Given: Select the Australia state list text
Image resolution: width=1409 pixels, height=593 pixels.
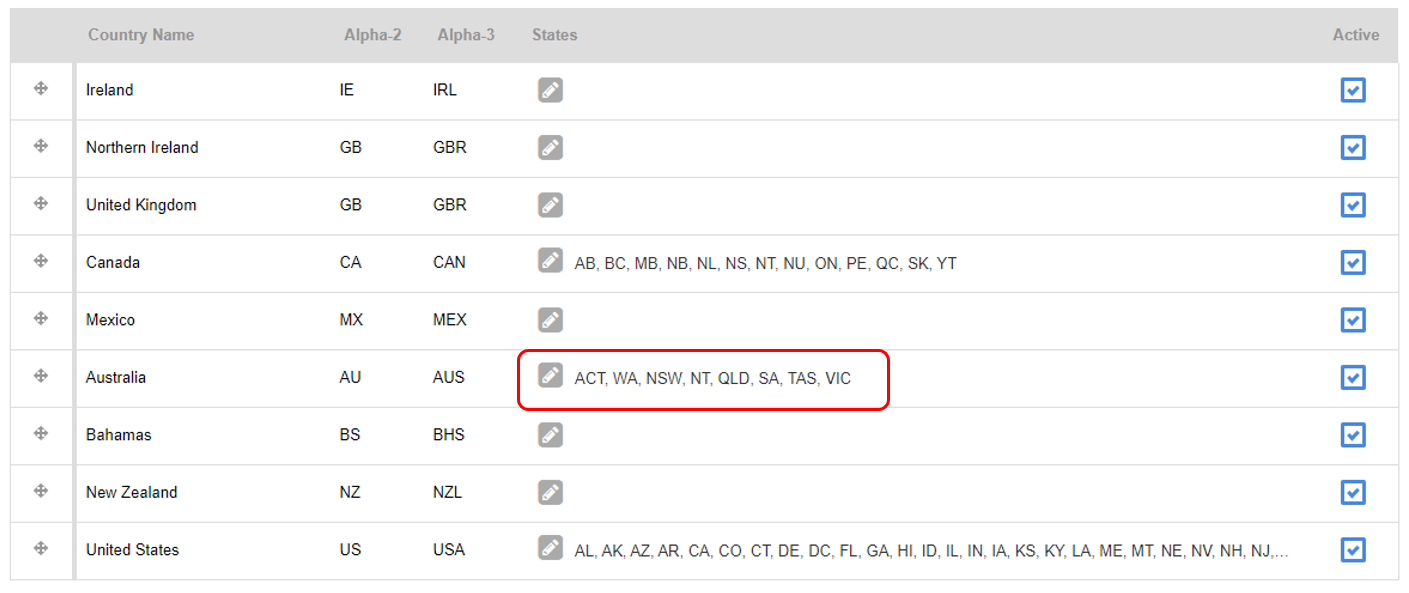Looking at the screenshot, I should (x=713, y=379).
